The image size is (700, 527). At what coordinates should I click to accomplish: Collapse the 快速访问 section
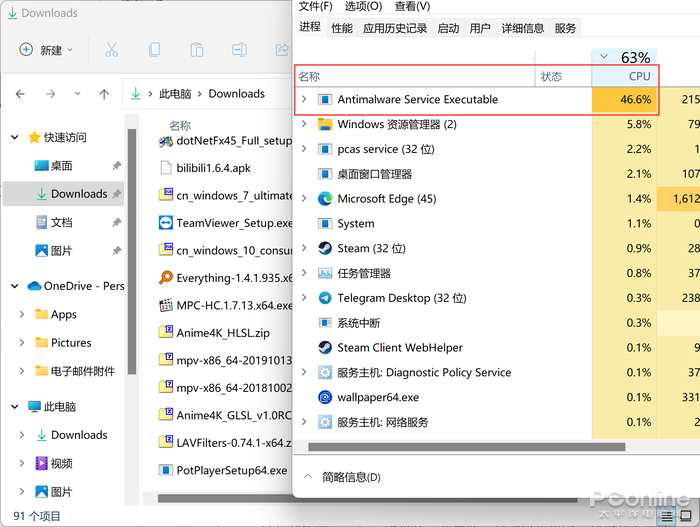(x=15, y=137)
